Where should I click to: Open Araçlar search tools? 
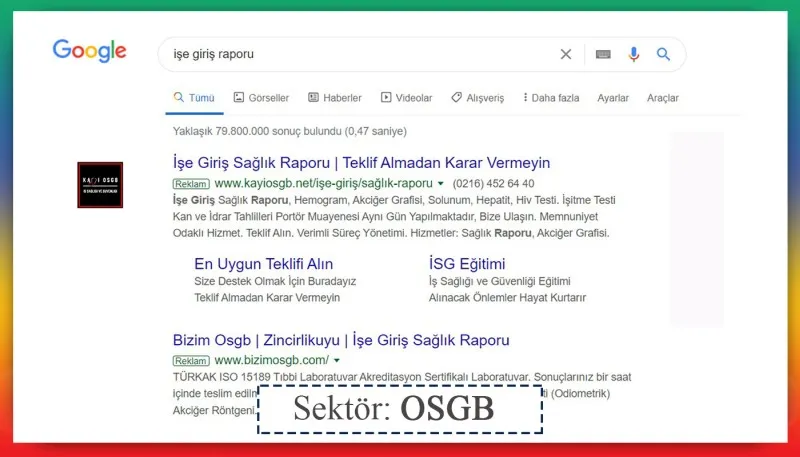(663, 98)
